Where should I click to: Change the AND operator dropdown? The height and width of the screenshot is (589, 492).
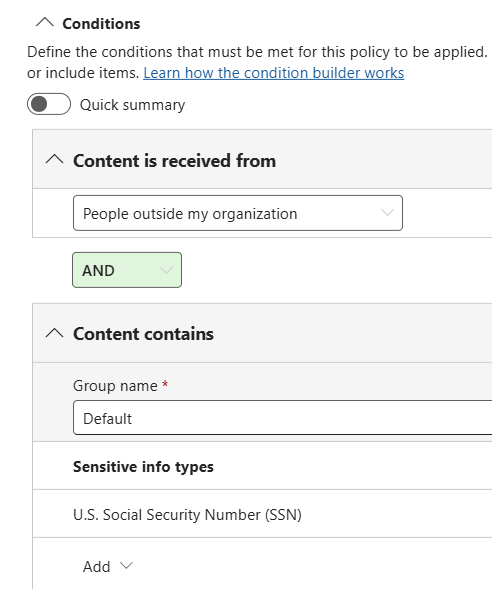(127, 270)
